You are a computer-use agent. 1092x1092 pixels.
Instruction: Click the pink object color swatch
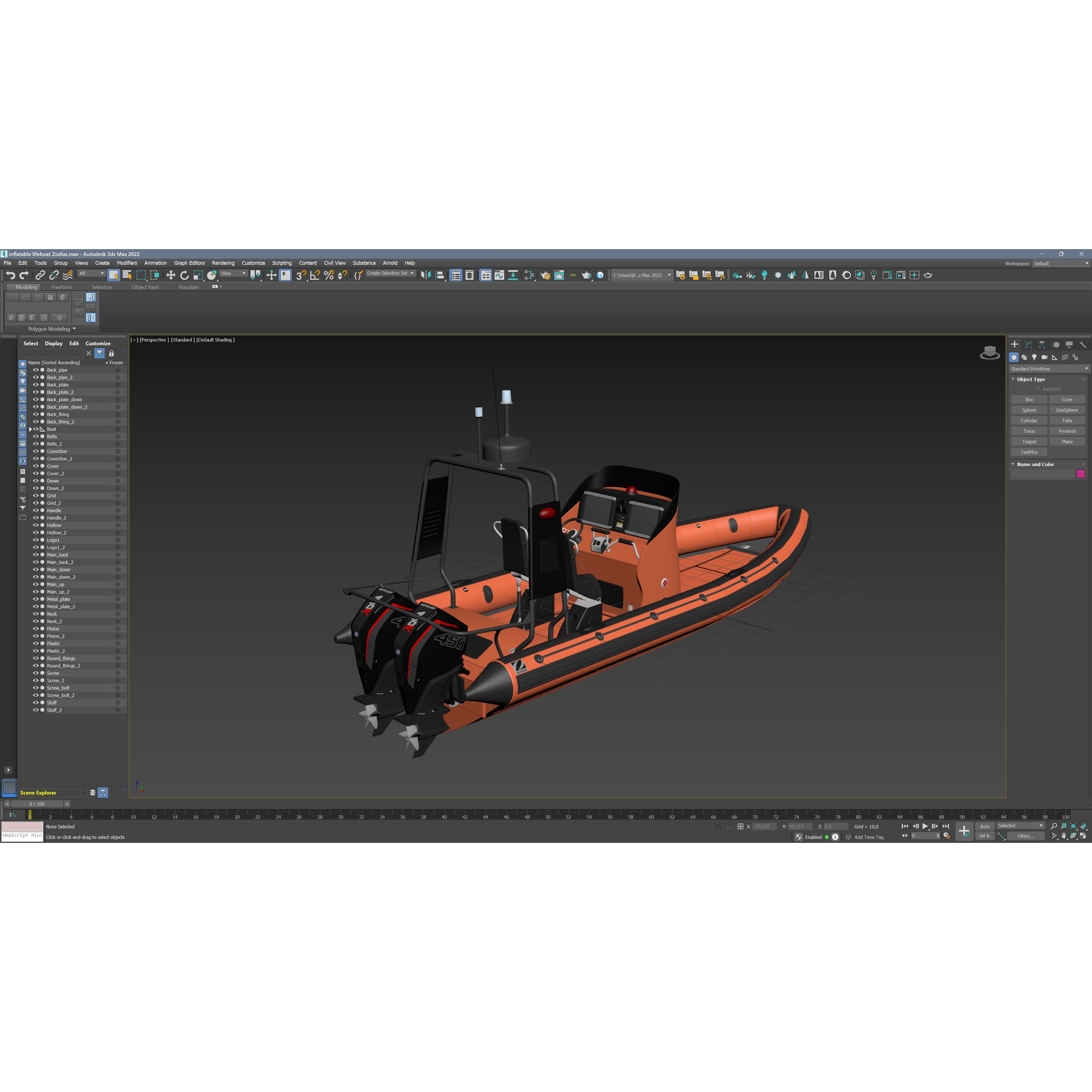click(1081, 474)
